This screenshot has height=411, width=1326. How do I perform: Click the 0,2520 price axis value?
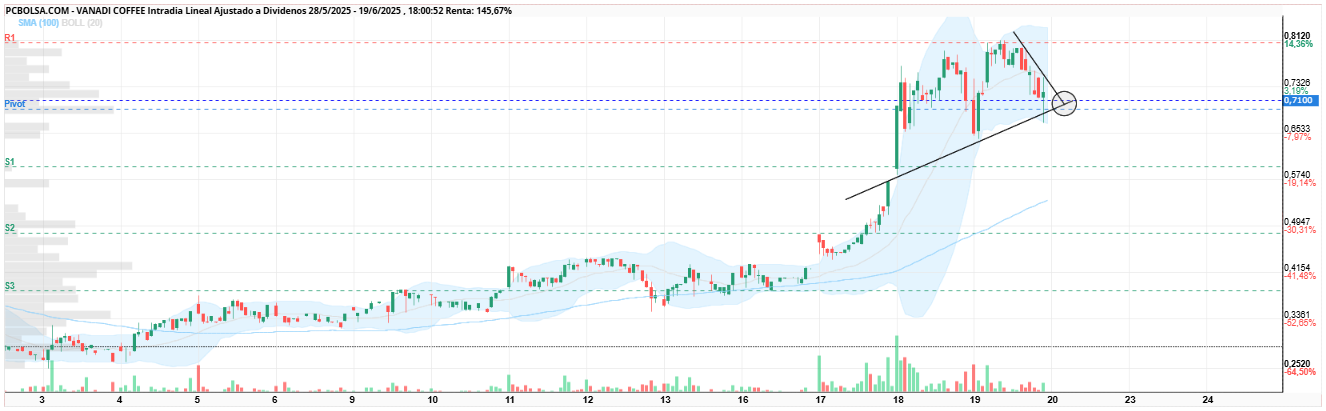coord(1298,364)
